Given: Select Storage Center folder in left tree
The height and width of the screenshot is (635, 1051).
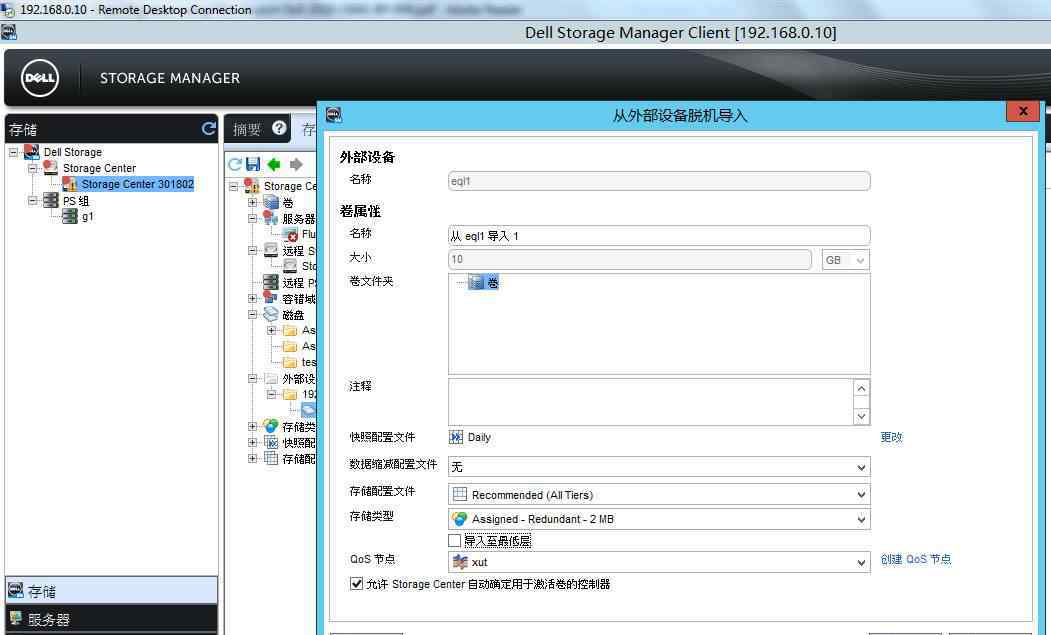Looking at the screenshot, I should click(99, 168).
